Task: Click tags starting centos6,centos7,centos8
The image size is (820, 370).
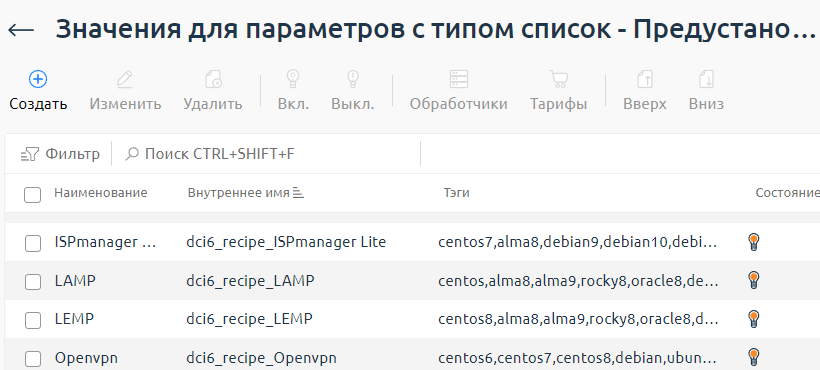Action: point(578,359)
